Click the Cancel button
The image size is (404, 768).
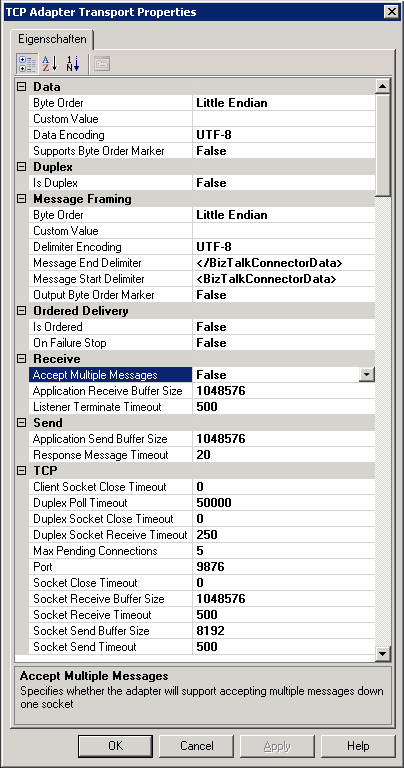click(197, 746)
